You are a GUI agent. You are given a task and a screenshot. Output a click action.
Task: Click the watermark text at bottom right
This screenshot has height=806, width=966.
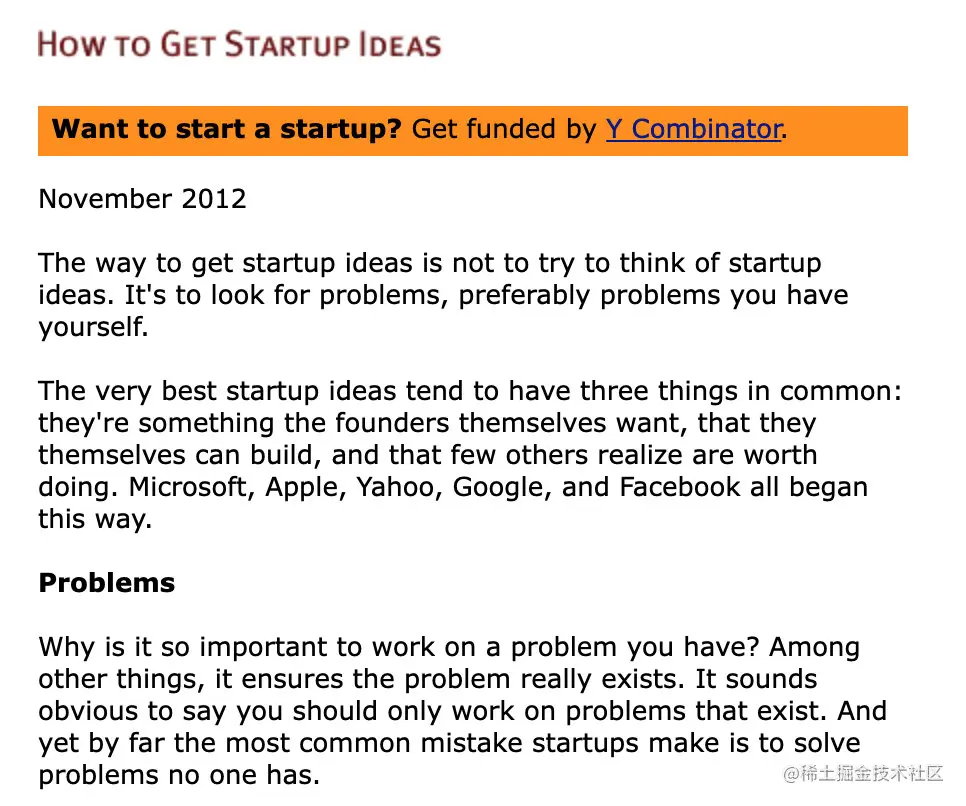(x=862, y=773)
